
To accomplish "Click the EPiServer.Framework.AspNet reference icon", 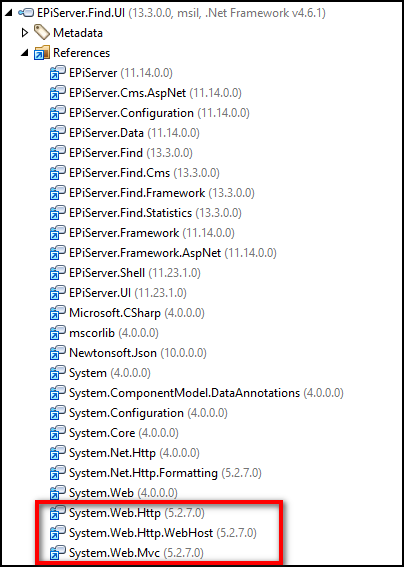I will tap(58, 253).
